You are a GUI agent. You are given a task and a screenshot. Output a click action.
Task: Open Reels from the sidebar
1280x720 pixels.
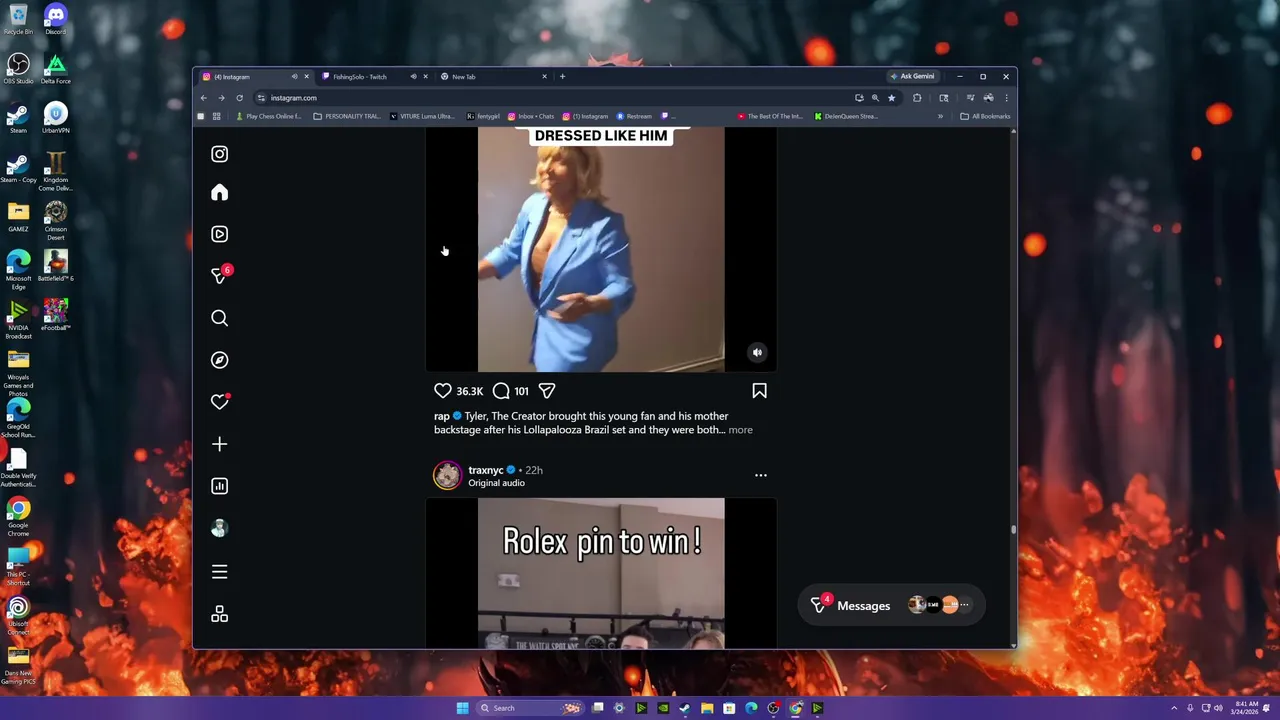click(219, 234)
